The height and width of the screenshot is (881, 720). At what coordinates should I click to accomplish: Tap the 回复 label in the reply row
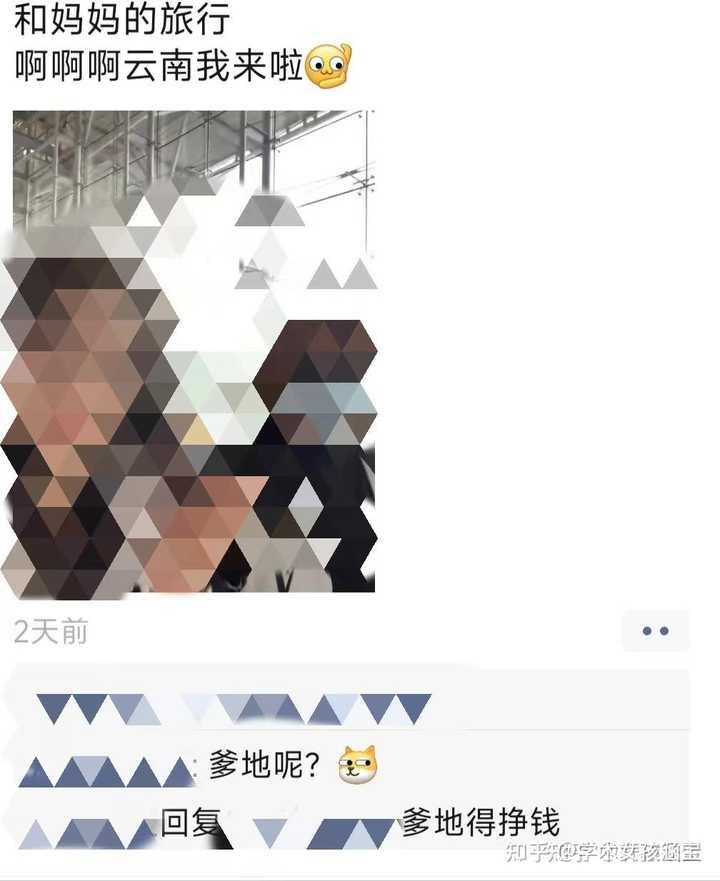(190, 823)
